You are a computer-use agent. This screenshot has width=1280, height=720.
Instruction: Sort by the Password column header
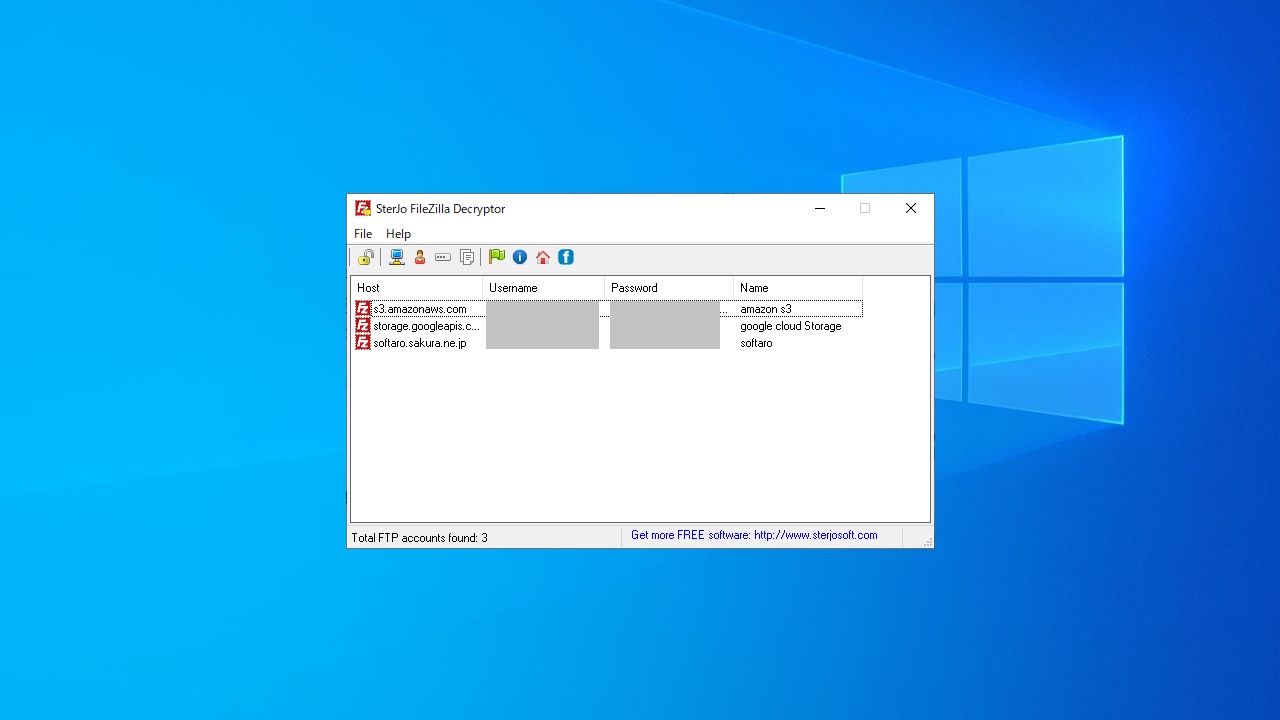[x=669, y=288]
